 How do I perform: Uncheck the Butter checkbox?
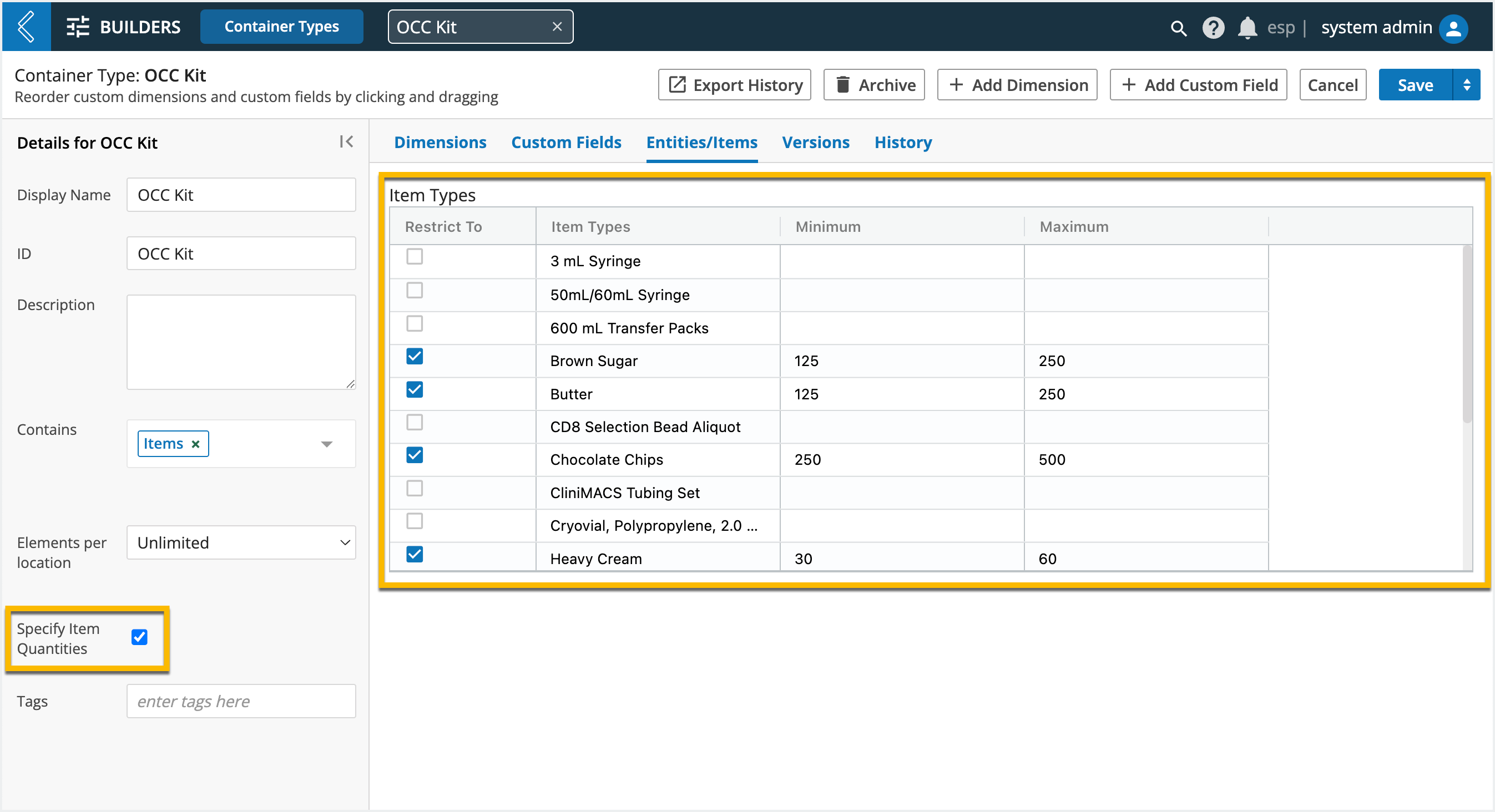click(415, 389)
